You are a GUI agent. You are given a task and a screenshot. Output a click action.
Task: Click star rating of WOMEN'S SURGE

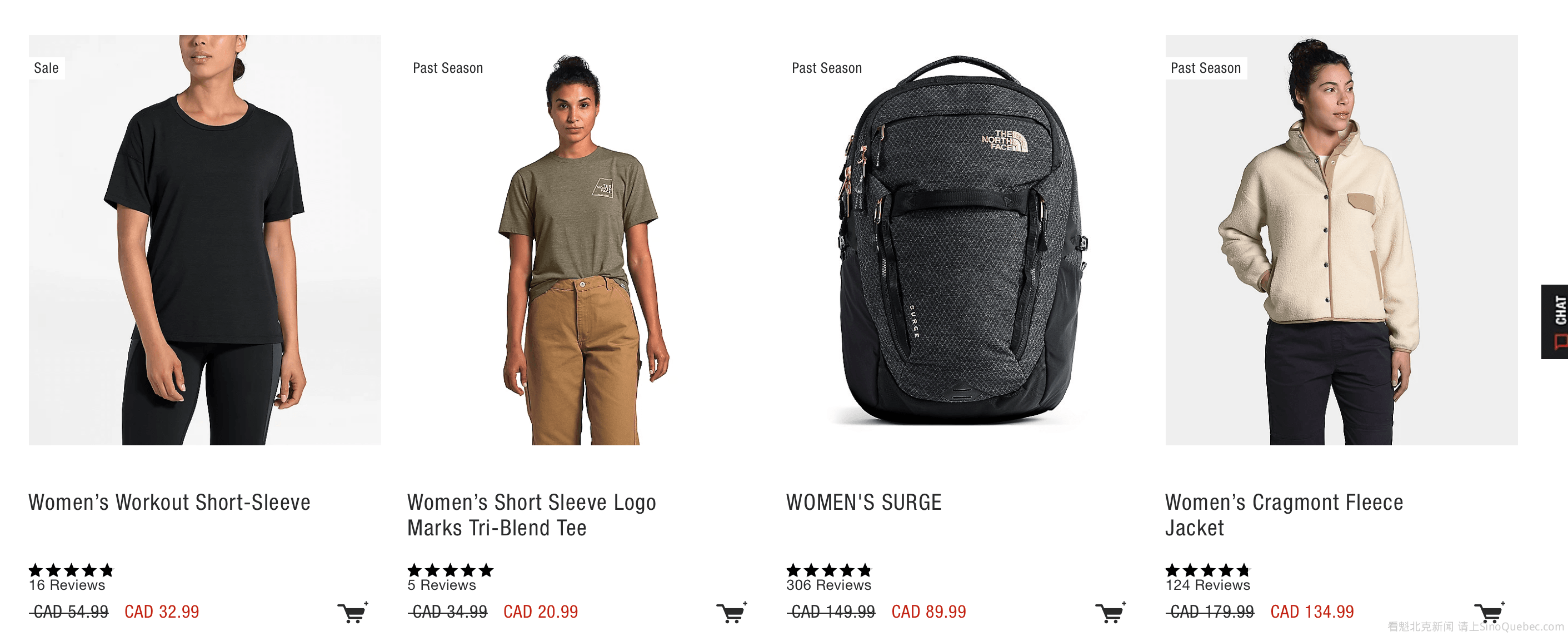(829, 570)
